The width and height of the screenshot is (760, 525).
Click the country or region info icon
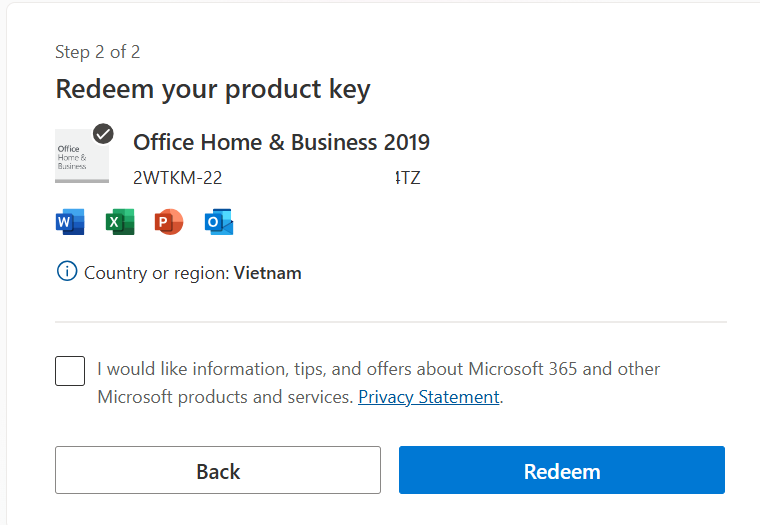pyautogui.click(x=67, y=271)
